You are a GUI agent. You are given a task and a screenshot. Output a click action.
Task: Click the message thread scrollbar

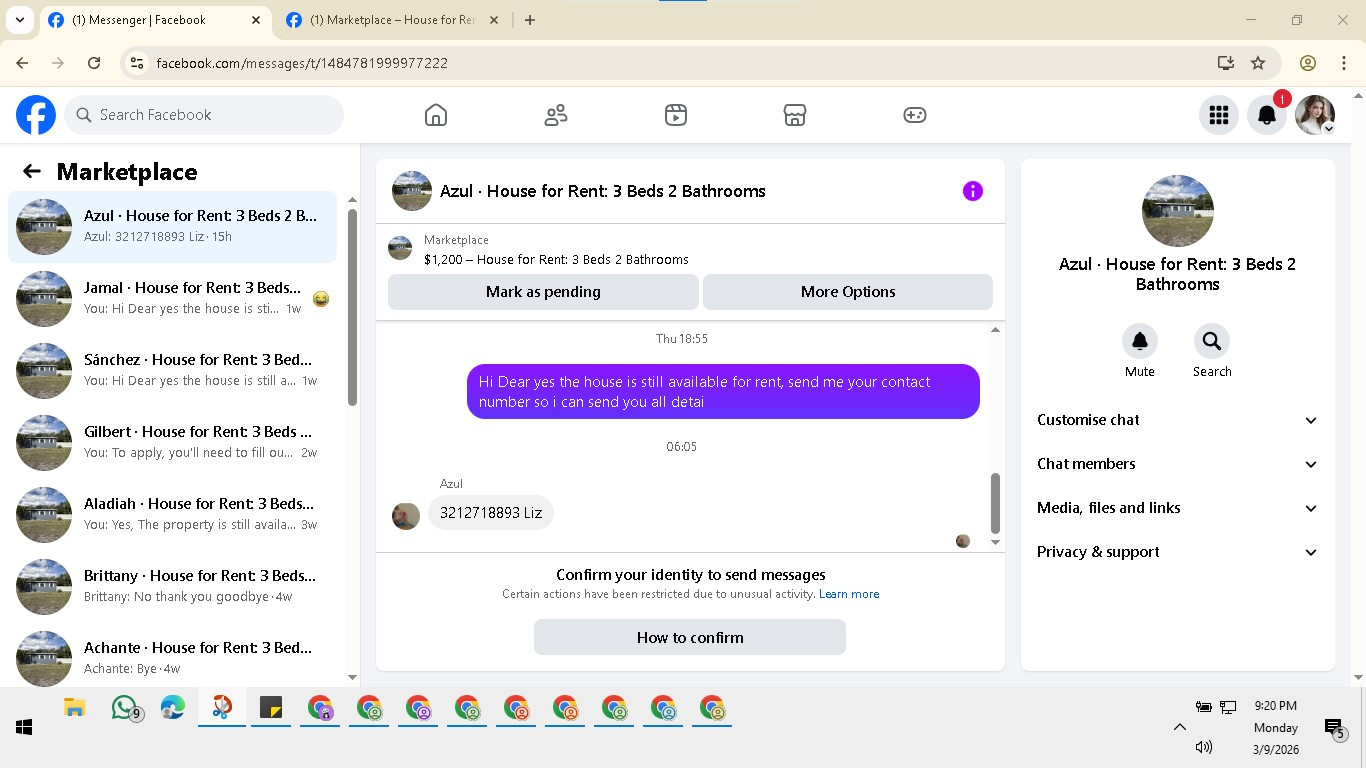995,503
